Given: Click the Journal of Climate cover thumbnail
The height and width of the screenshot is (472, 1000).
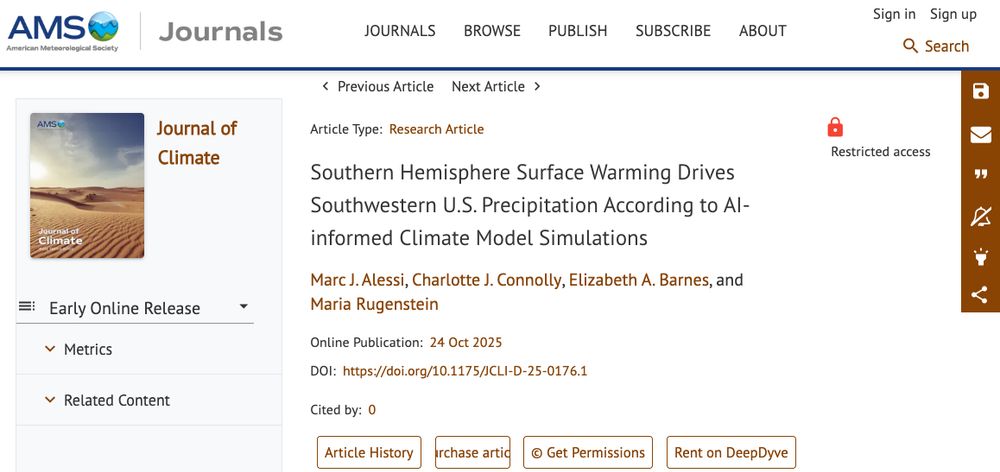Looking at the screenshot, I should tap(87, 185).
